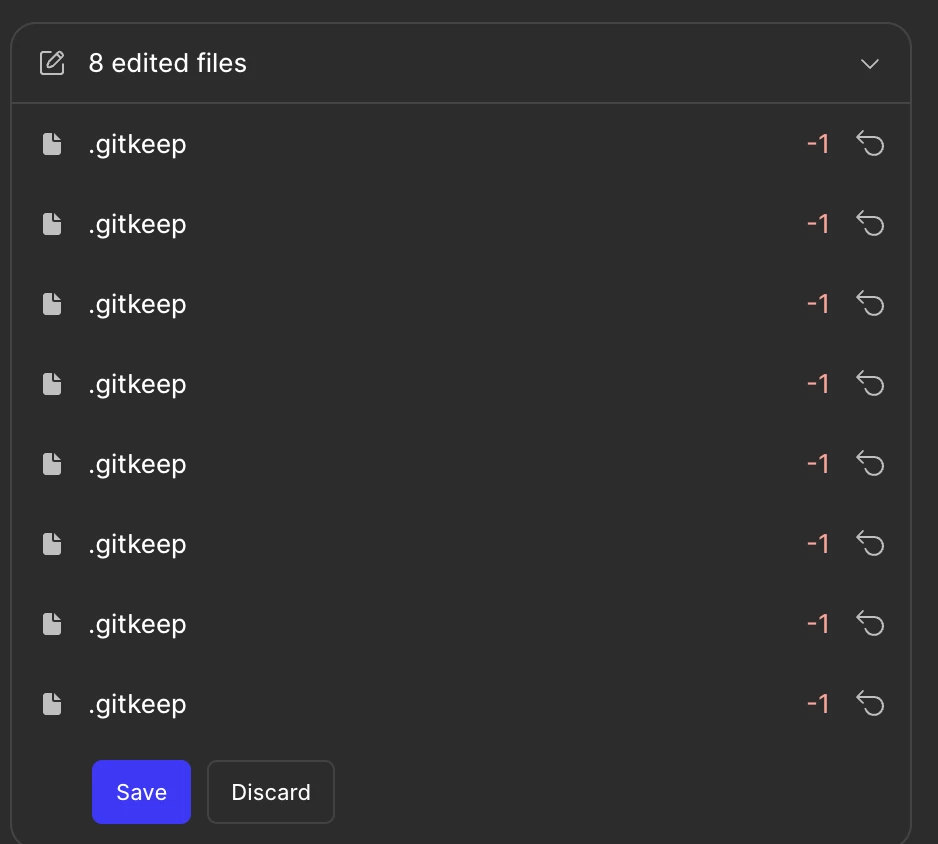938x844 pixels.
Task: Click the edit pencil icon in header
Action: [52, 63]
